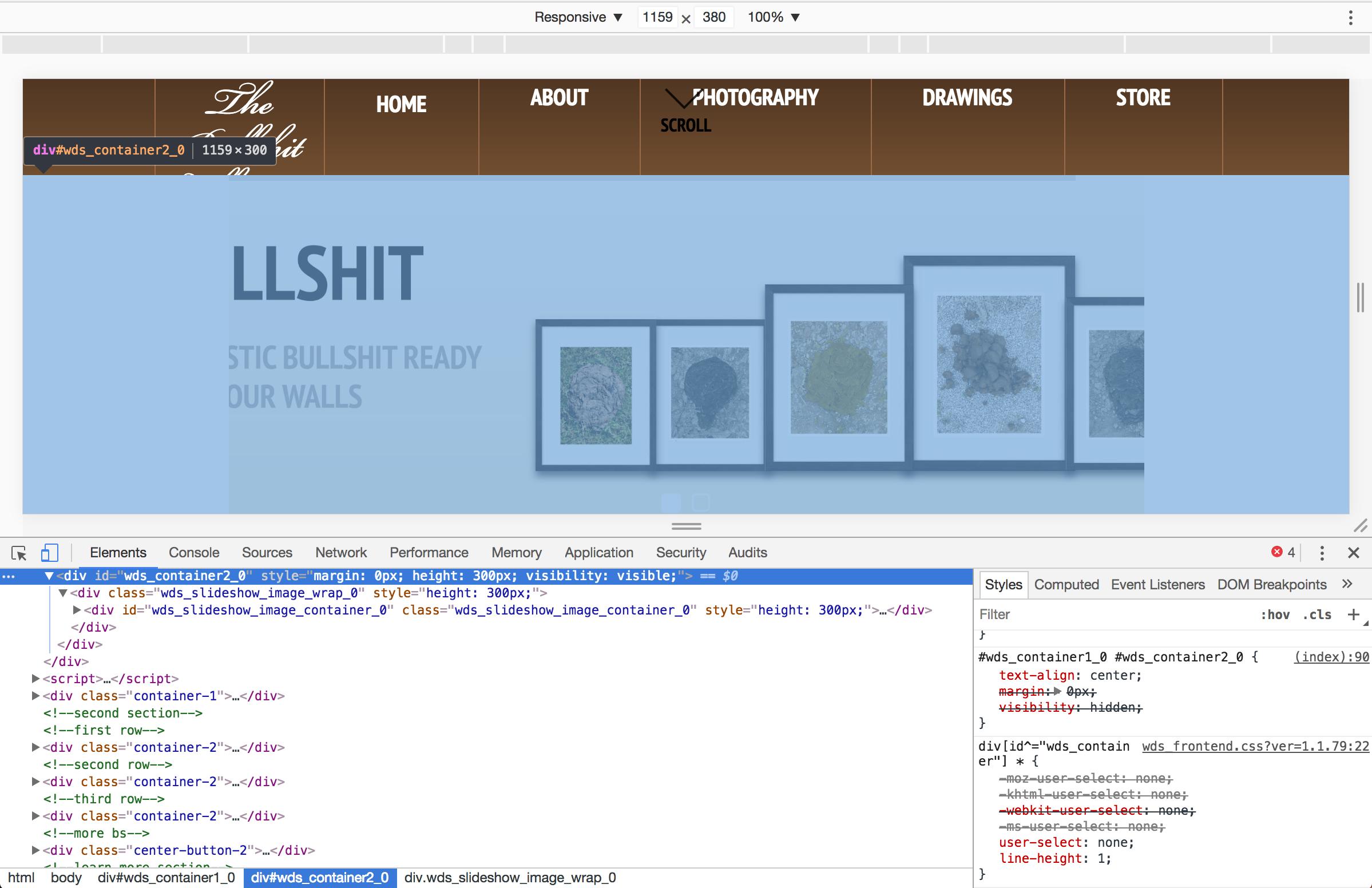Toggle the .cls element classes button
Viewport: 1372px width, 888px height.
1317,615
